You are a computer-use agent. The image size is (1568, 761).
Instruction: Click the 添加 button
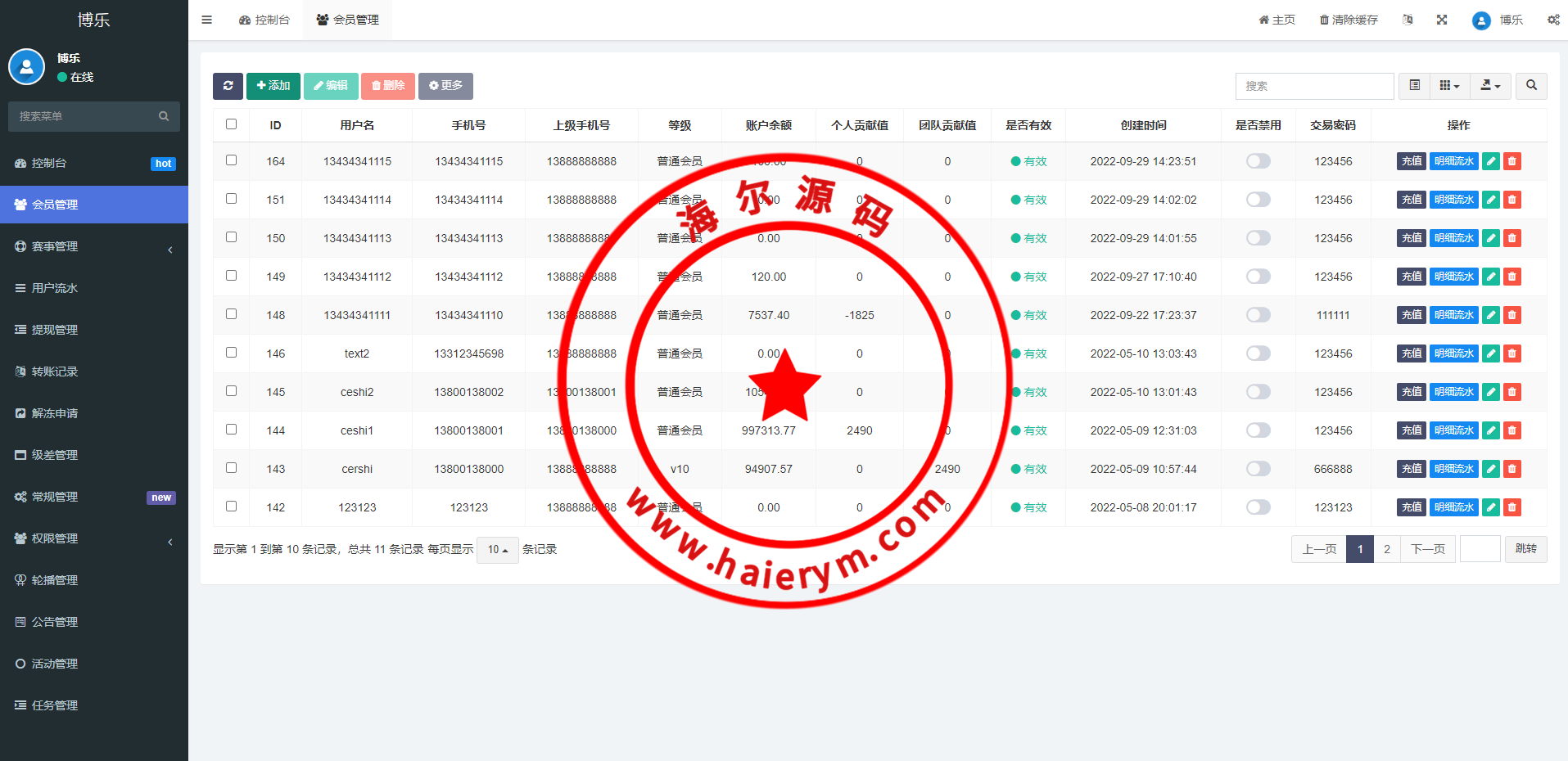point(273,86)
